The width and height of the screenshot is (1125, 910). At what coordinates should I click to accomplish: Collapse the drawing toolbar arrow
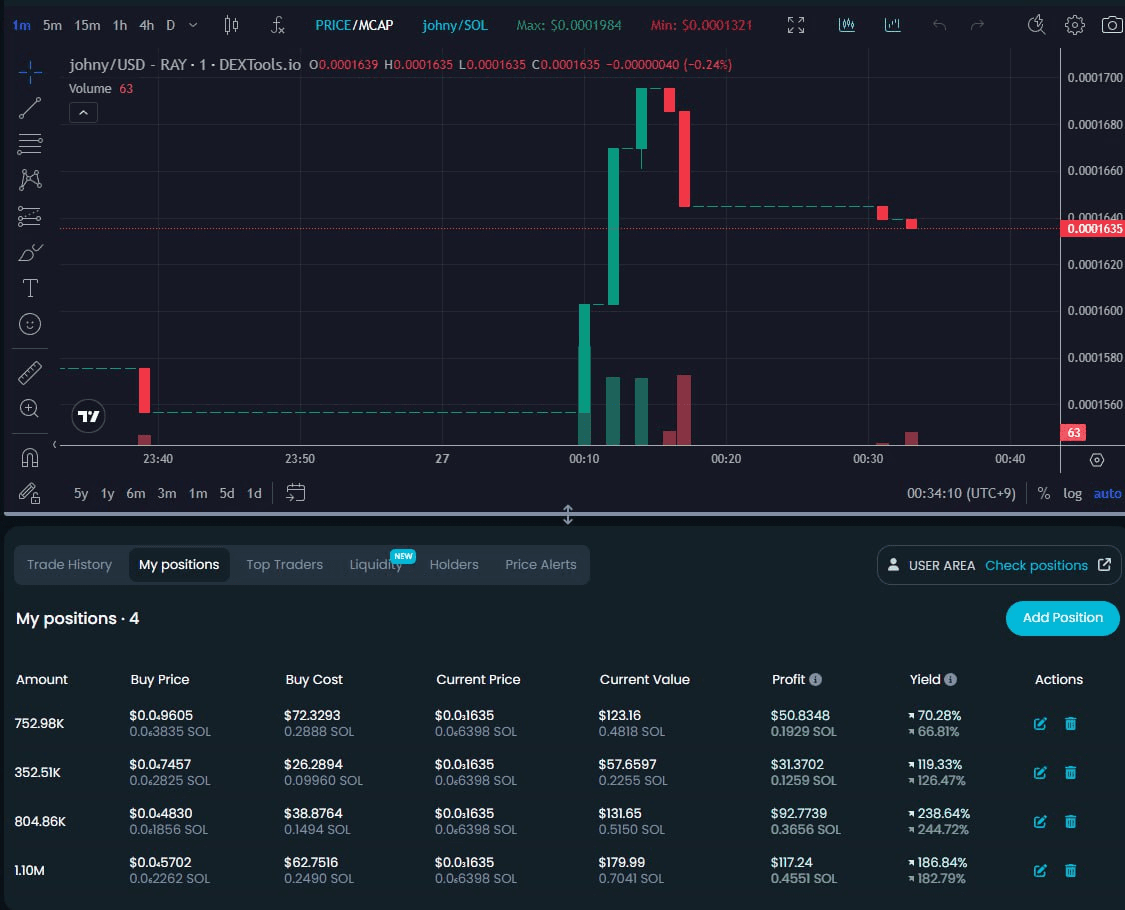(x=55, y=445)
